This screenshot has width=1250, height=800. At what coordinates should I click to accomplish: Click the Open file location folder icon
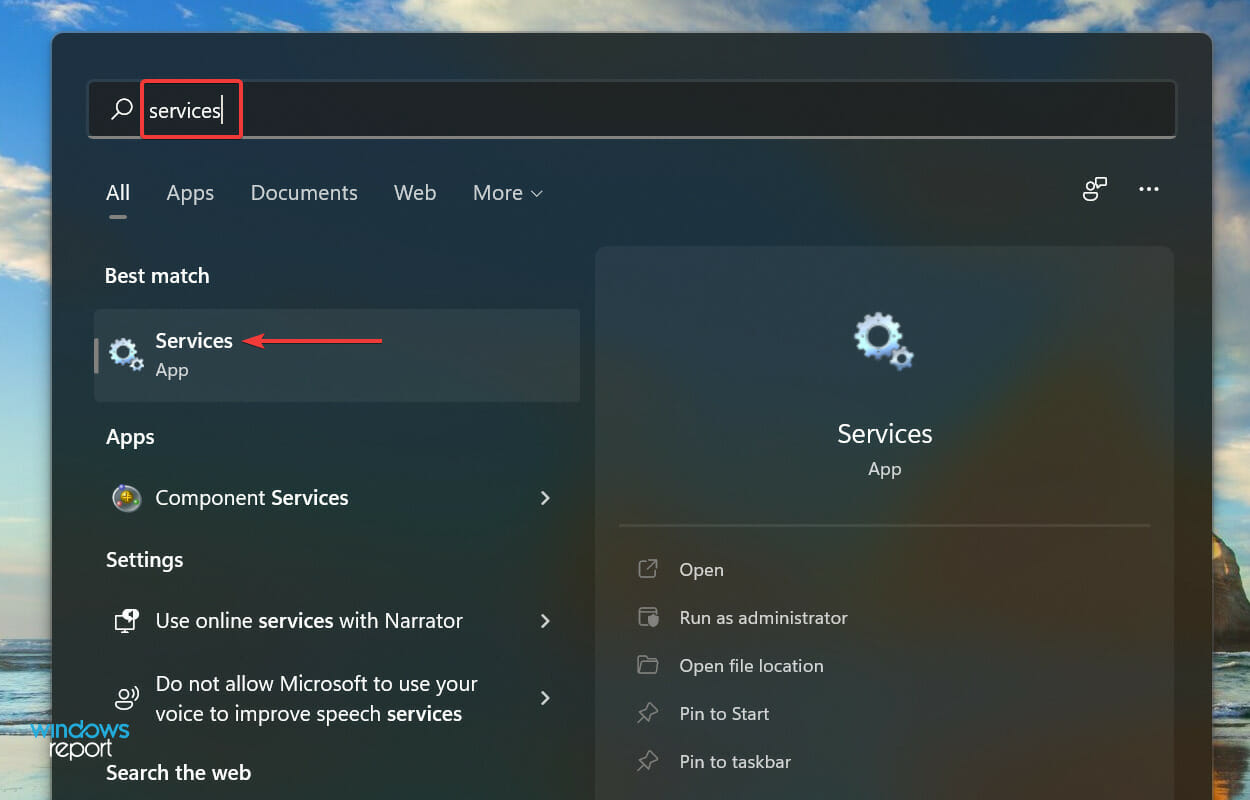tap(648, 665)
